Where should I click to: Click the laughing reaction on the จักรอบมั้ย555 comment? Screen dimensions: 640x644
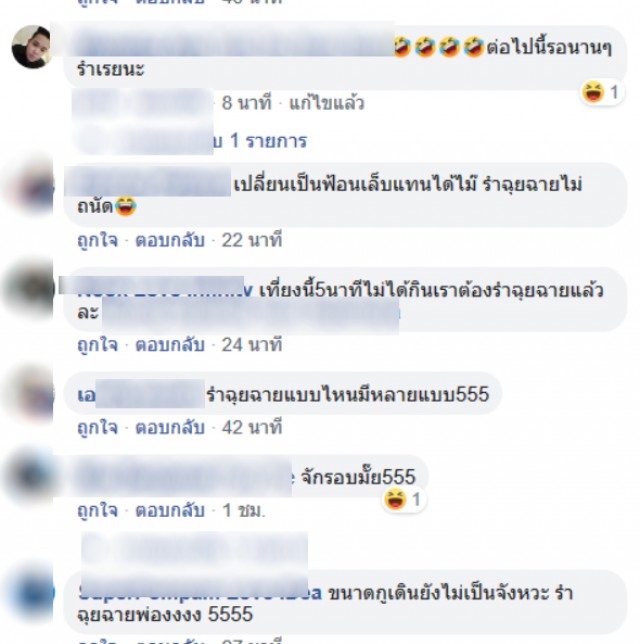click(404, 500)
